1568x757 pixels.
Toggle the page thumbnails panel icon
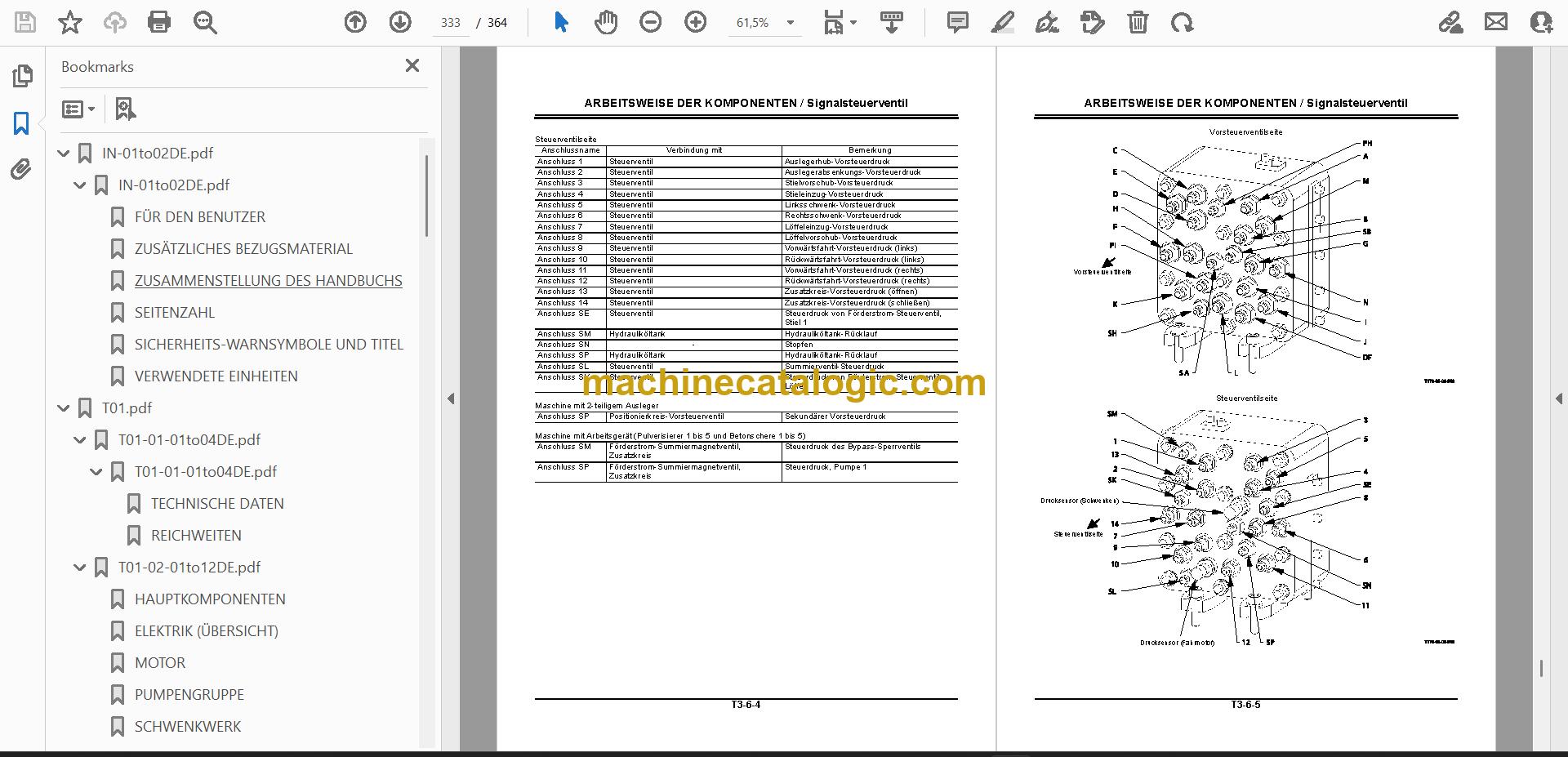coord(22,77)
